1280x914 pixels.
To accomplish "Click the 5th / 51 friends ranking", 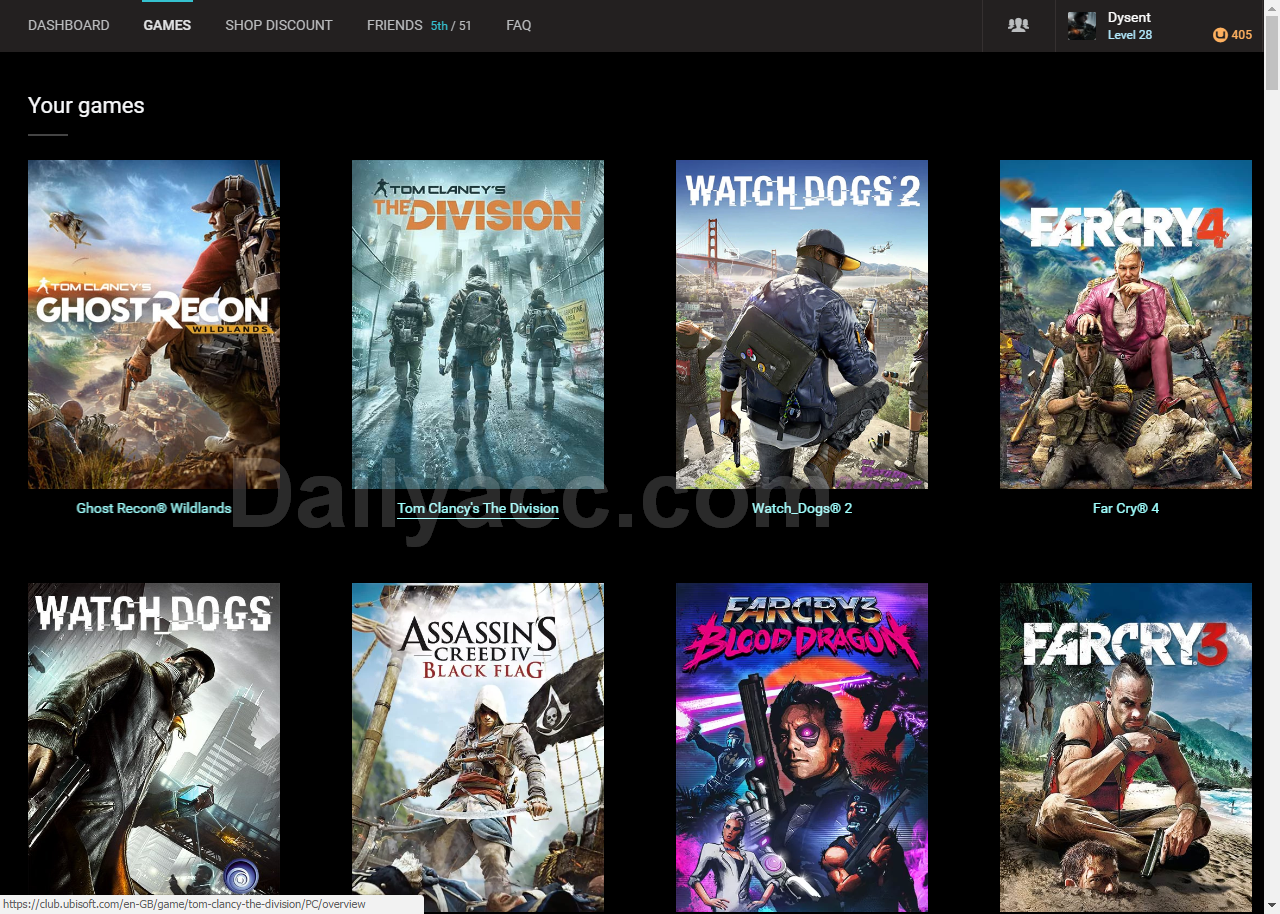I will [451, 25].
